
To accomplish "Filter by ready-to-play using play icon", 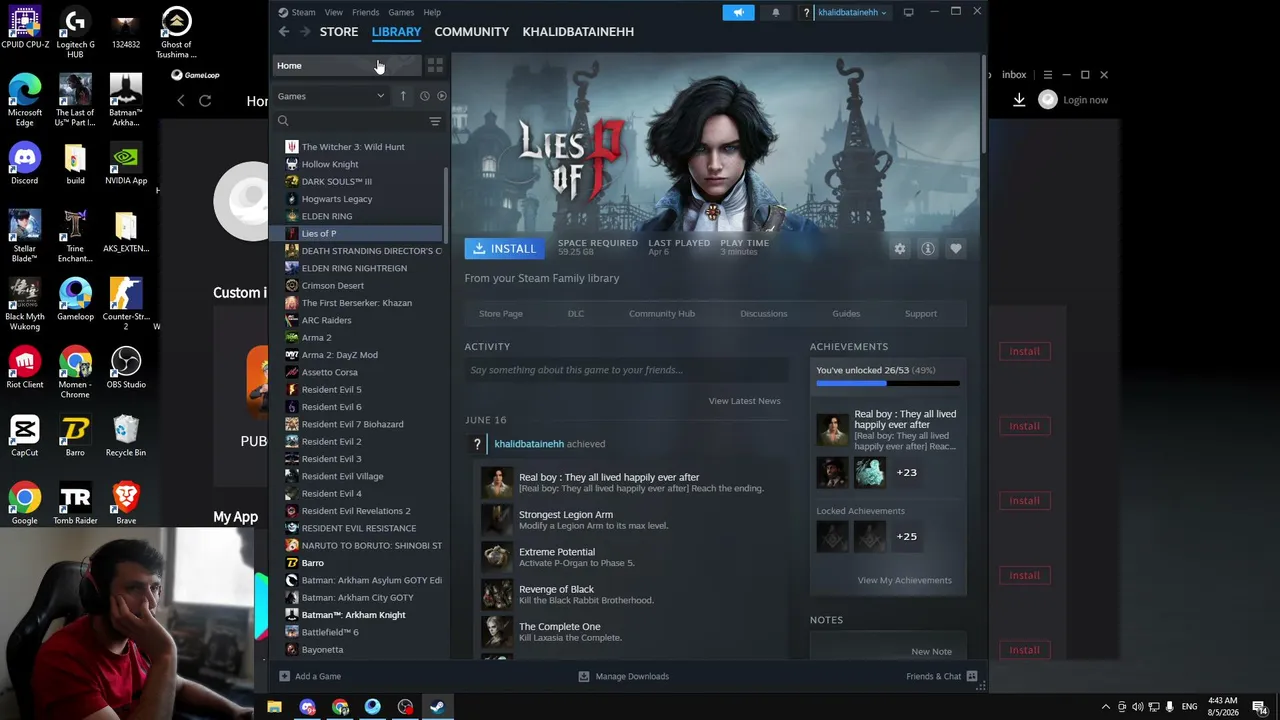I will (x=441, y=96).
